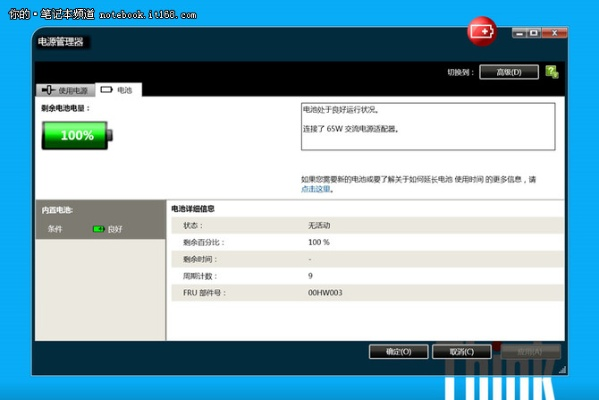Viewport: 599px width, 400px height.
Task: Click the 电池详细信息 heading
Action: click(193, 209)
